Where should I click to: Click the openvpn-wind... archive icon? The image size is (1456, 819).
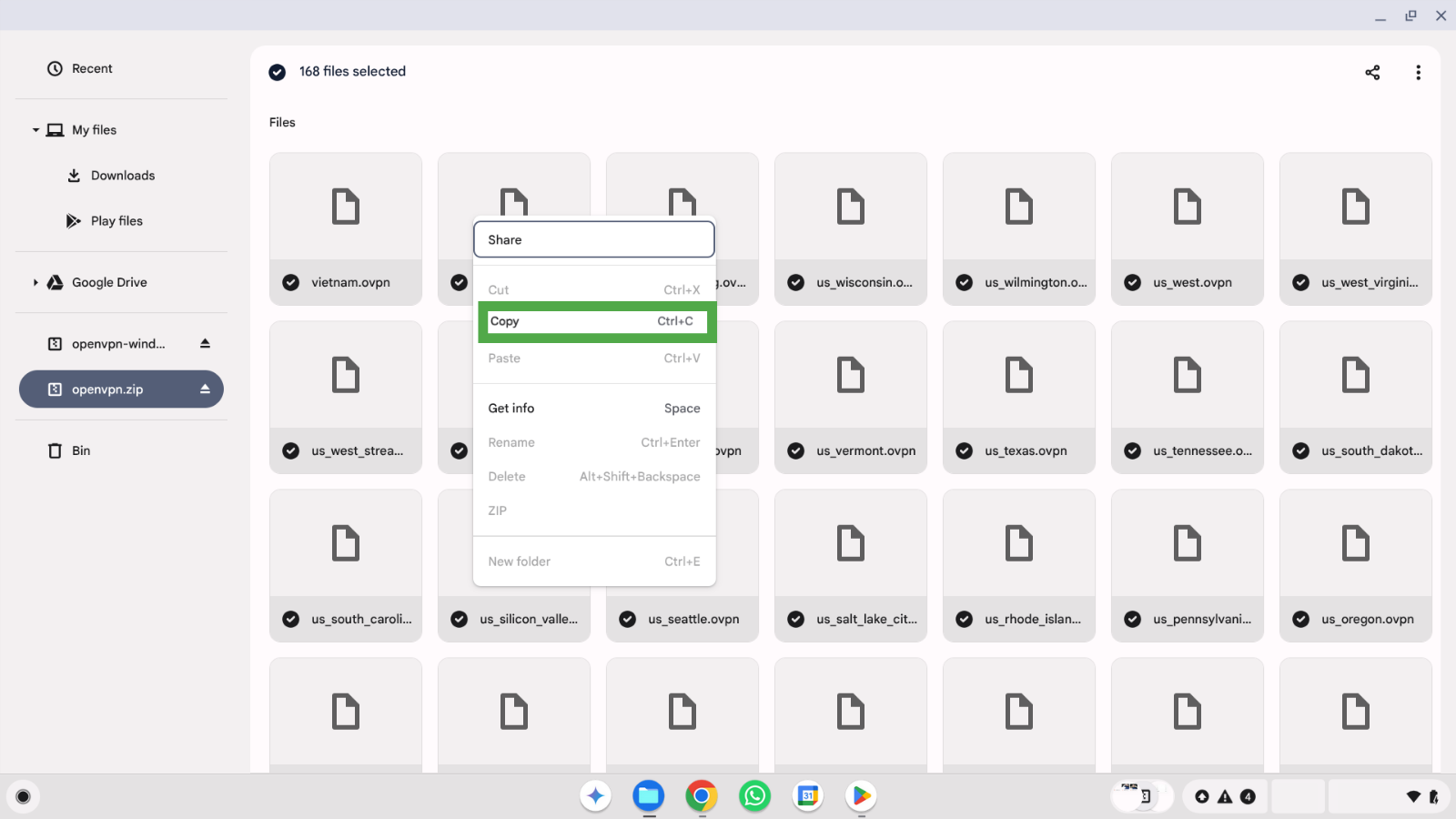click(x=56, y=343)
